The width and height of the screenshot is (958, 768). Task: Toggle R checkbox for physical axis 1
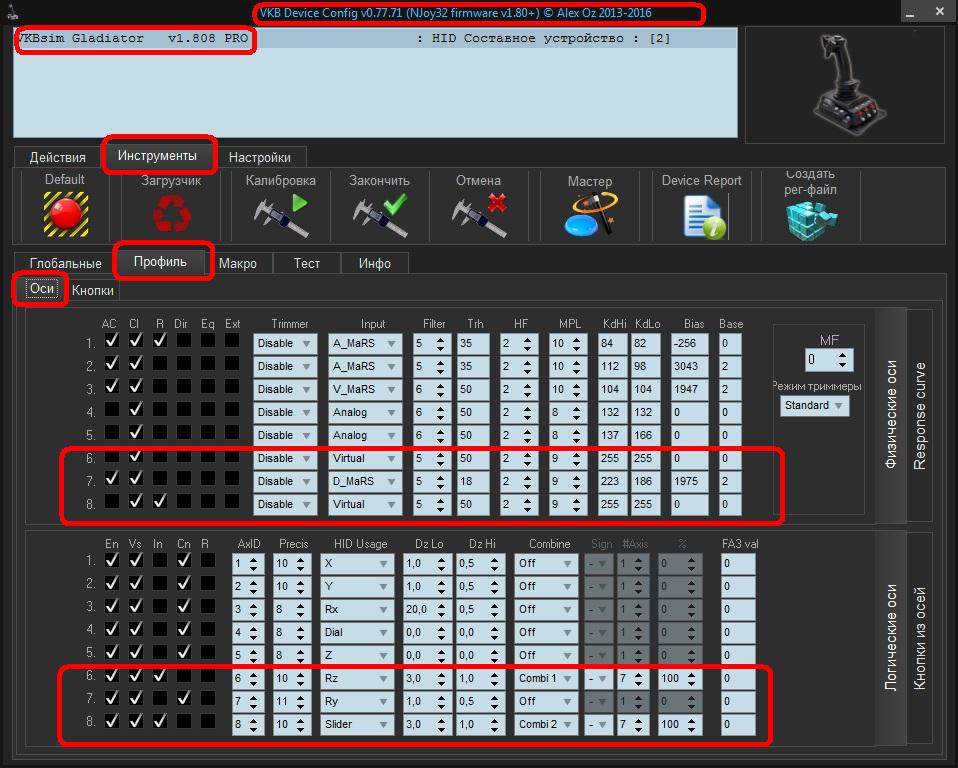coord(160,340)
